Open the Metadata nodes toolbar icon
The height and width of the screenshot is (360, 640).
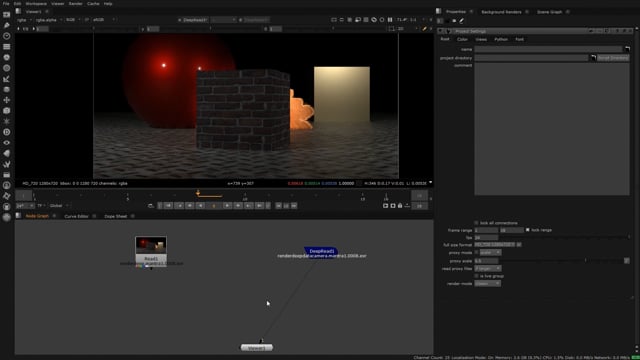click(7, 153)
